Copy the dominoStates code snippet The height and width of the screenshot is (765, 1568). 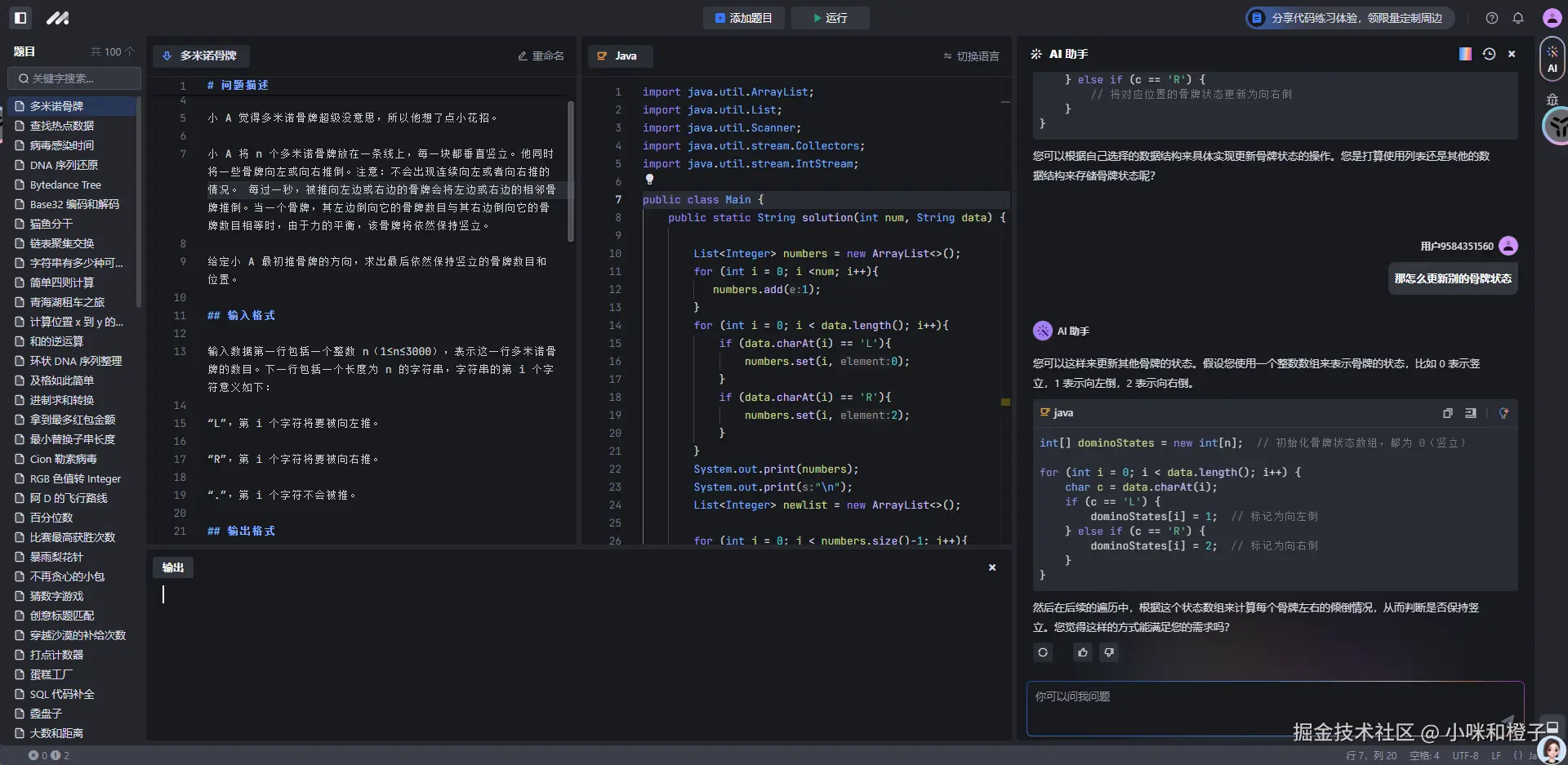pyautogui.click(x=1447, y=413)
